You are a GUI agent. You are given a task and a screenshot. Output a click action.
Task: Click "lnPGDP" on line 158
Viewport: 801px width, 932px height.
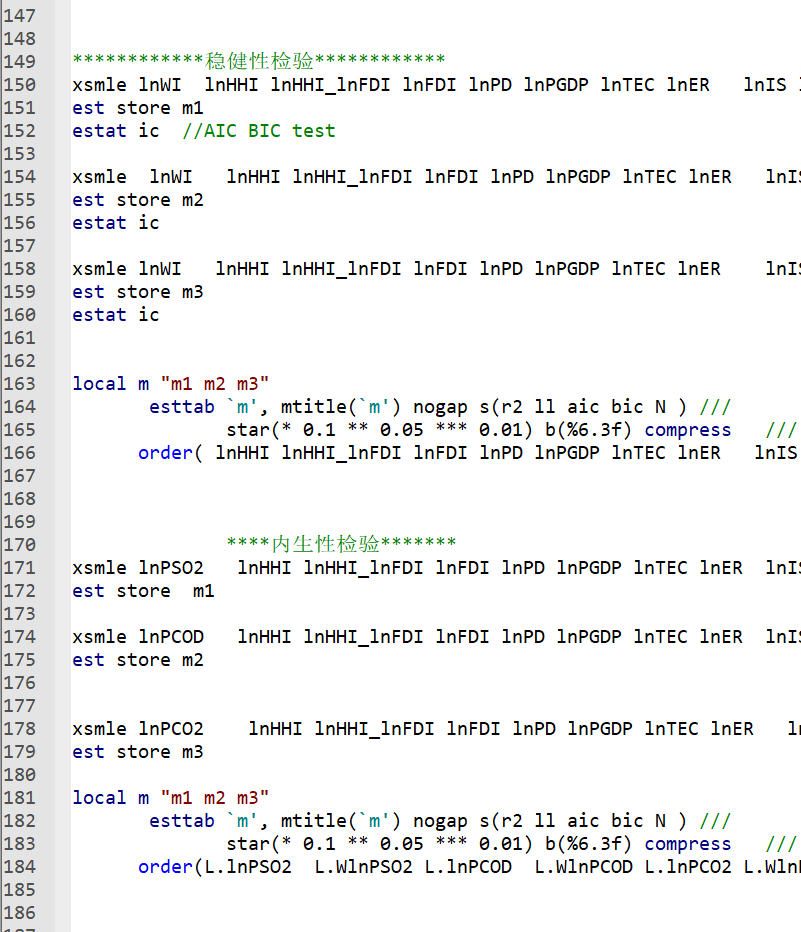pos(567,269)
